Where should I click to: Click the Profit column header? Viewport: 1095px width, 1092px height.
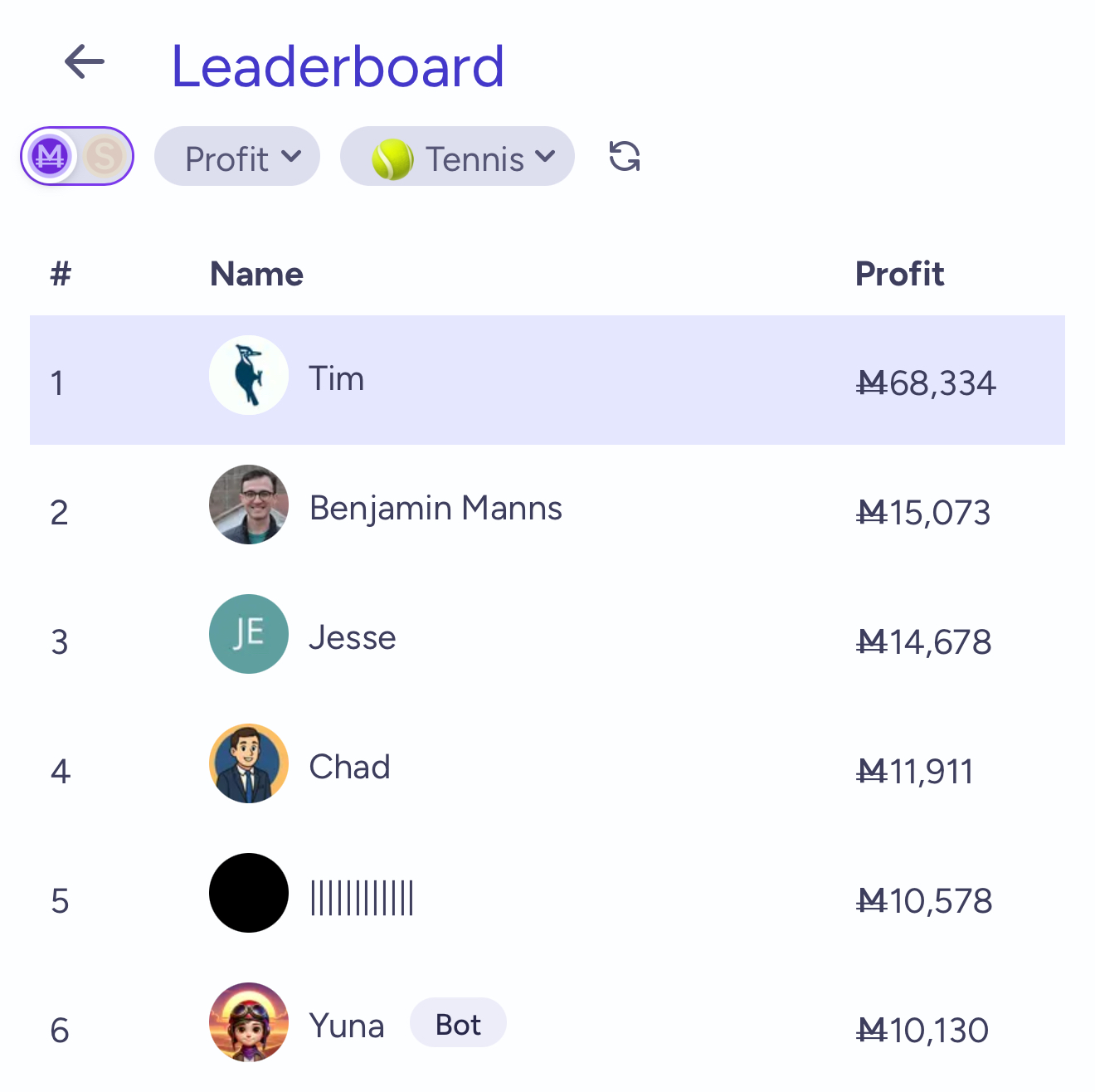point(899,274)
